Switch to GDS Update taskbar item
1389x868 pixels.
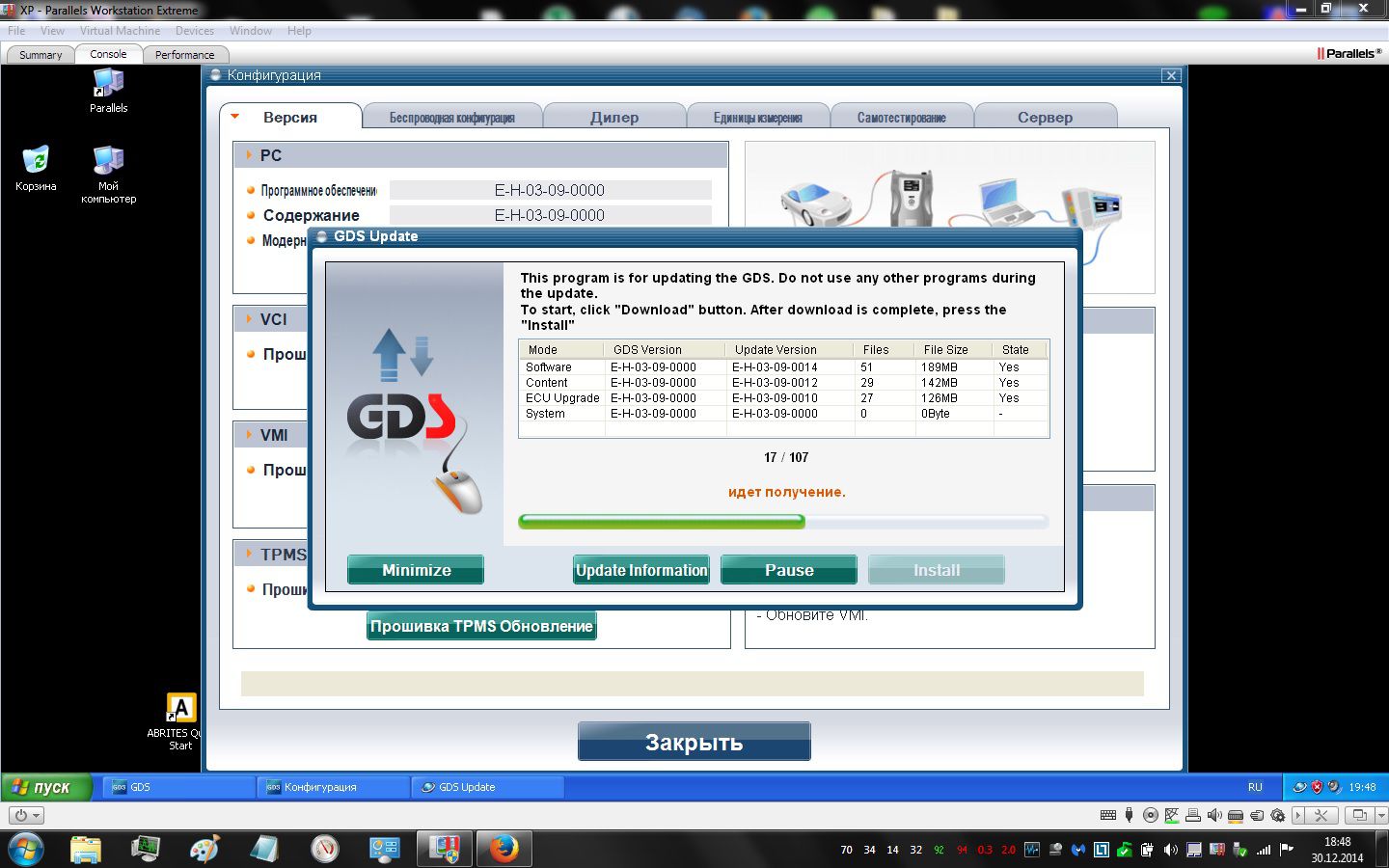click(487, 787)
